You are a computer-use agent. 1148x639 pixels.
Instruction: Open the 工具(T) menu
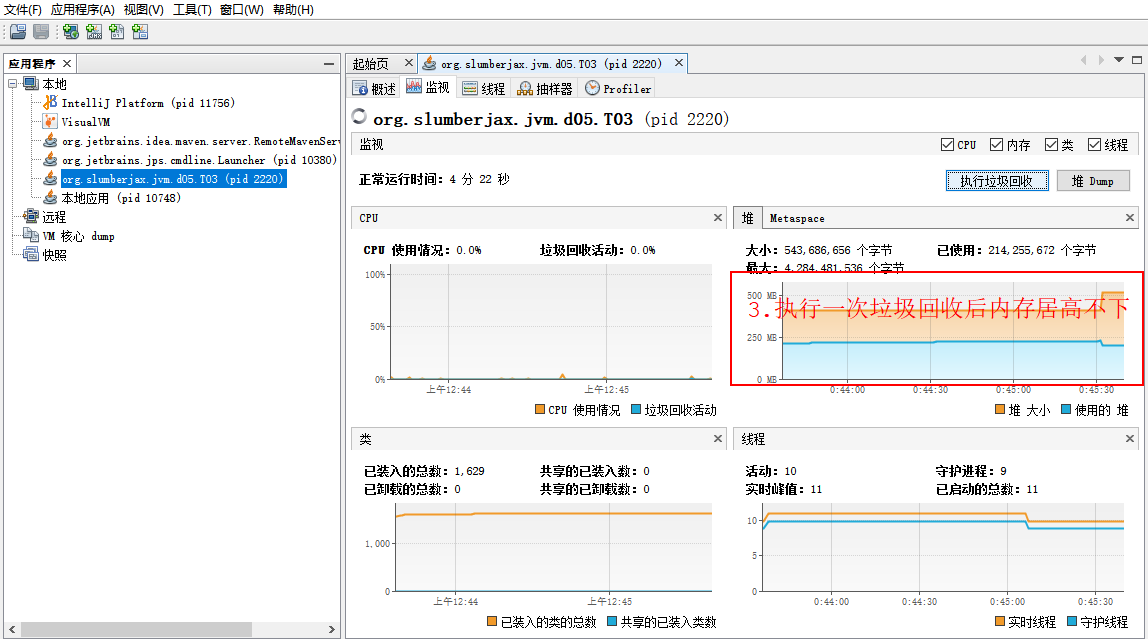pos(192,10)
